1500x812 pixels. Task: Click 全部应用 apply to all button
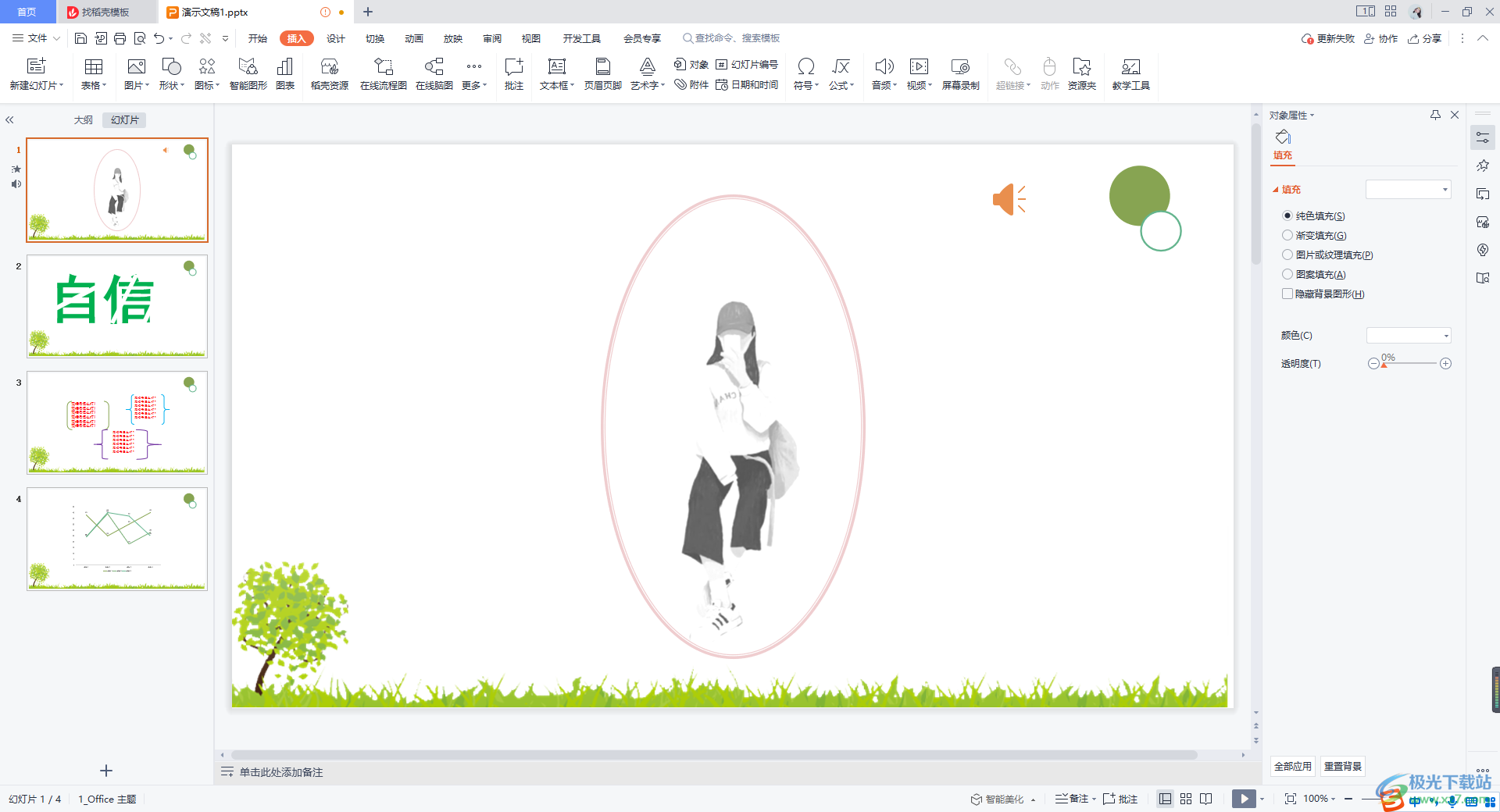tap(1293, 767)
